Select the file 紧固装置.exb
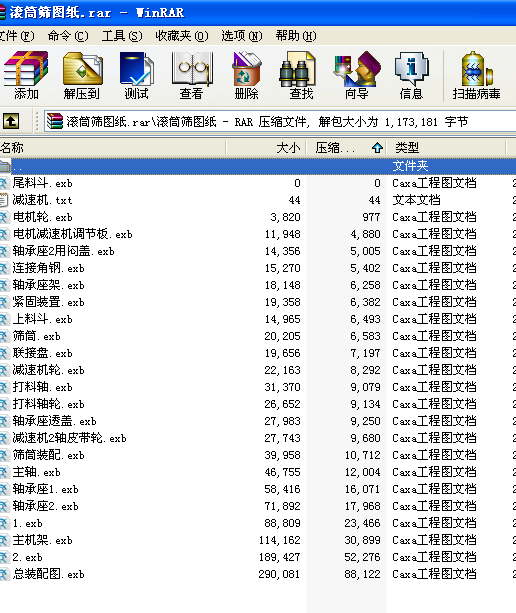The width and height of the screenshot is (516, 613). coord(48,302)
